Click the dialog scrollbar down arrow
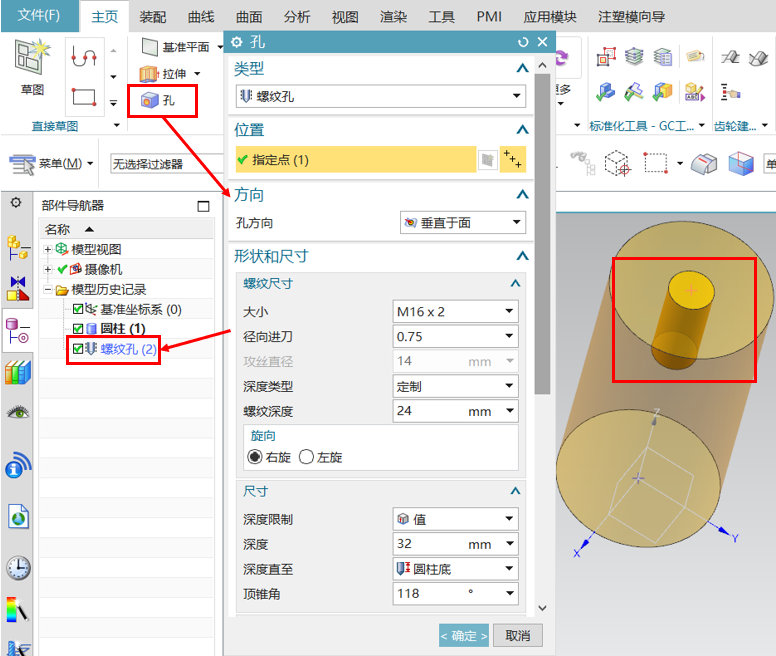The height and width of the screenshot is (656, 776). coord(542,609)
